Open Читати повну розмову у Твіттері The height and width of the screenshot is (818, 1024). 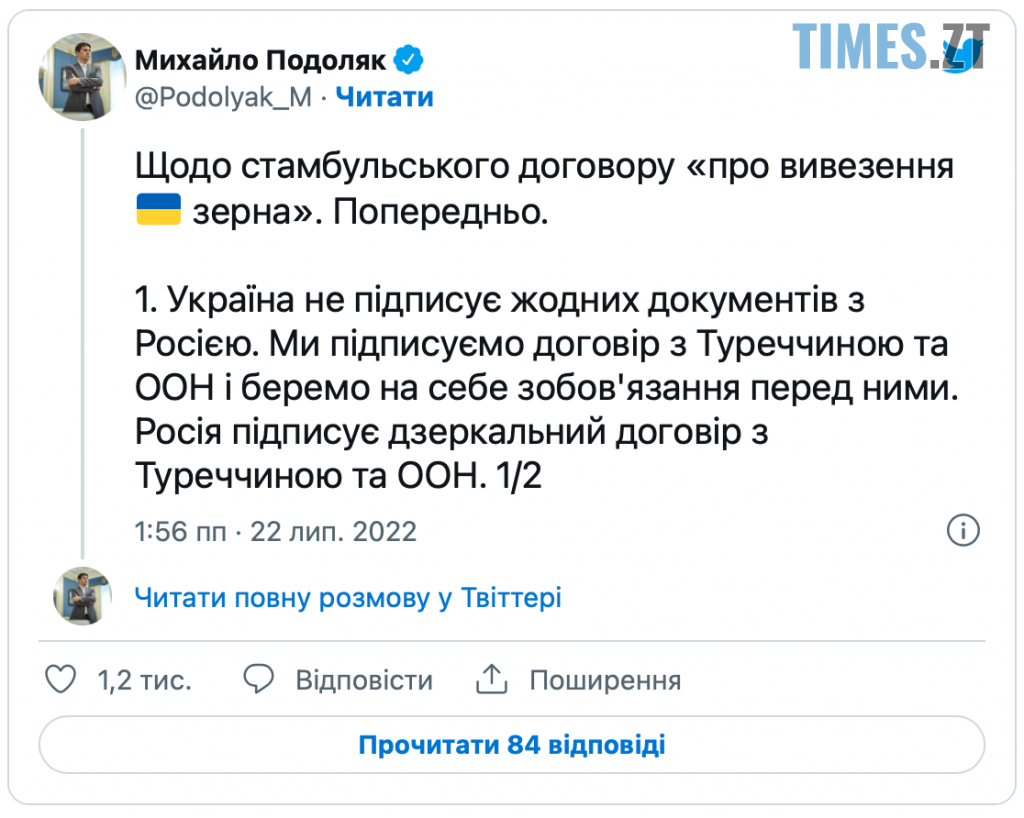click(x=348, y=598)
